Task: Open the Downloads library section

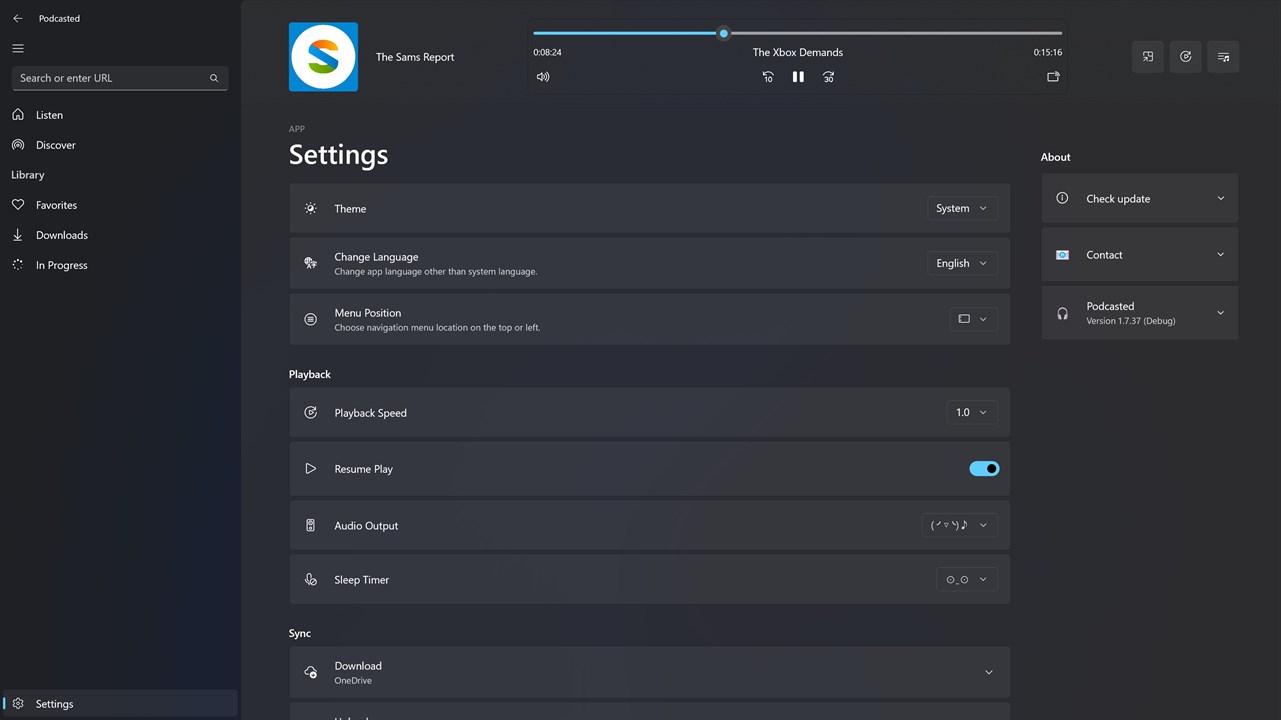Action: coord(119,235)
